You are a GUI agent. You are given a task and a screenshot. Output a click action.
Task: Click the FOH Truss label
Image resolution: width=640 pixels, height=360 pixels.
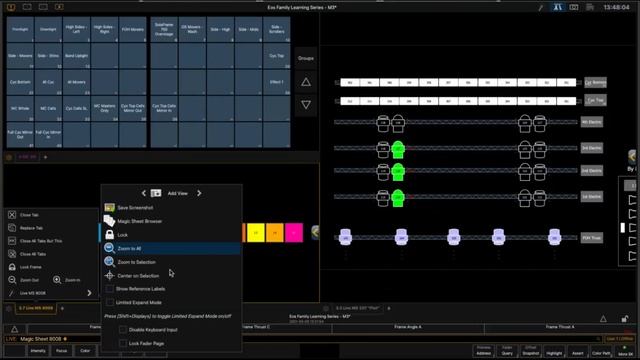(x=591, y=238)
